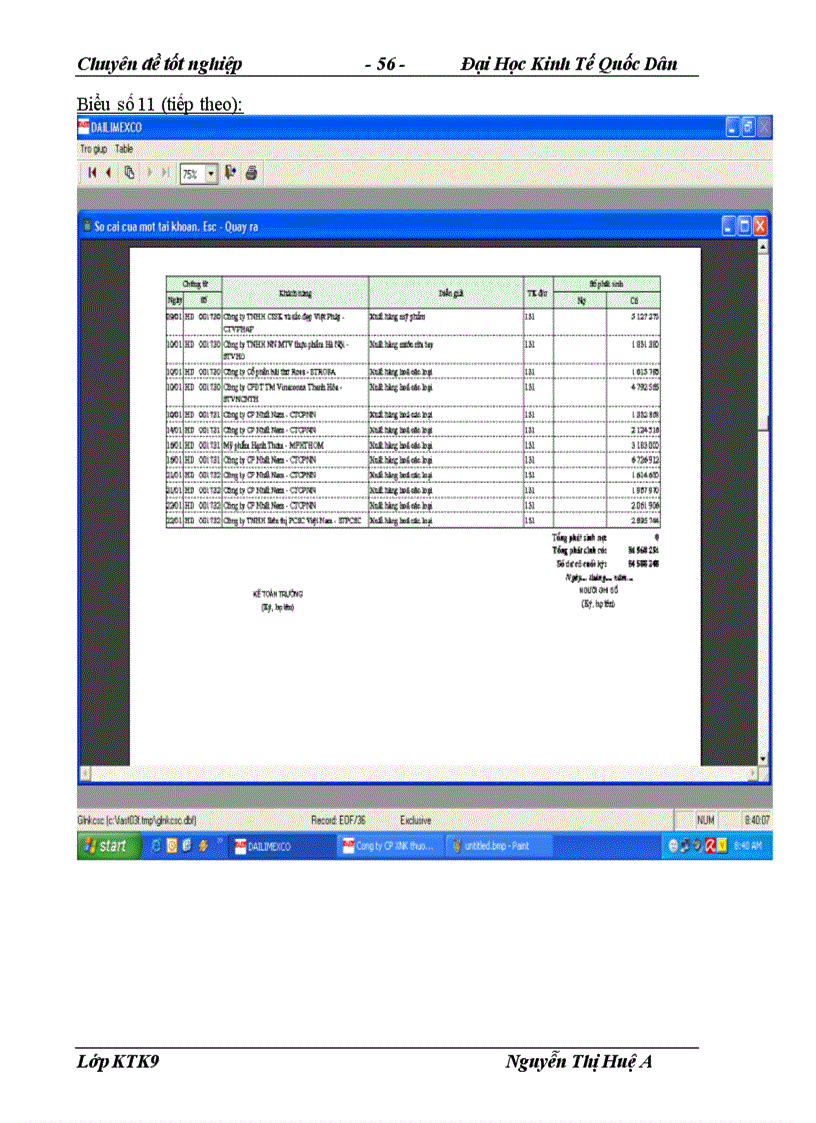Open the Table menu

click(124, 148)
